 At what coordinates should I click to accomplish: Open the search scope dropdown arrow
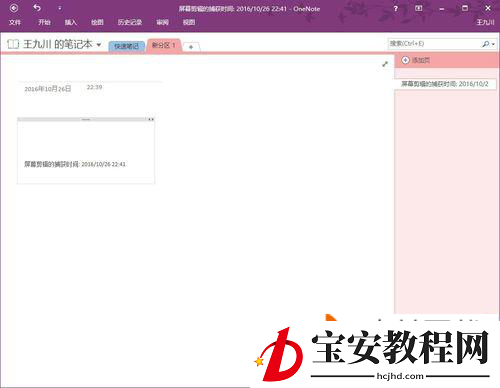[x=493, y=44]
